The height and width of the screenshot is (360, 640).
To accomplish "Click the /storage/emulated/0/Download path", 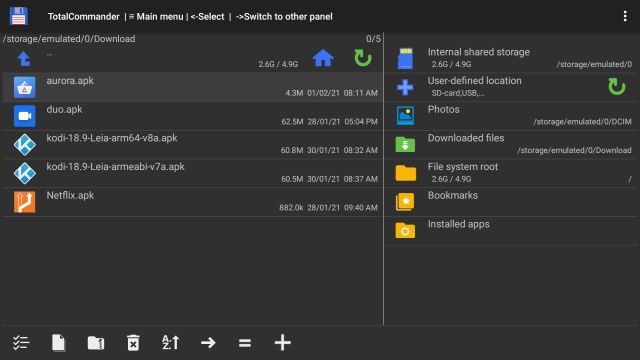I will tap(69, 39).
